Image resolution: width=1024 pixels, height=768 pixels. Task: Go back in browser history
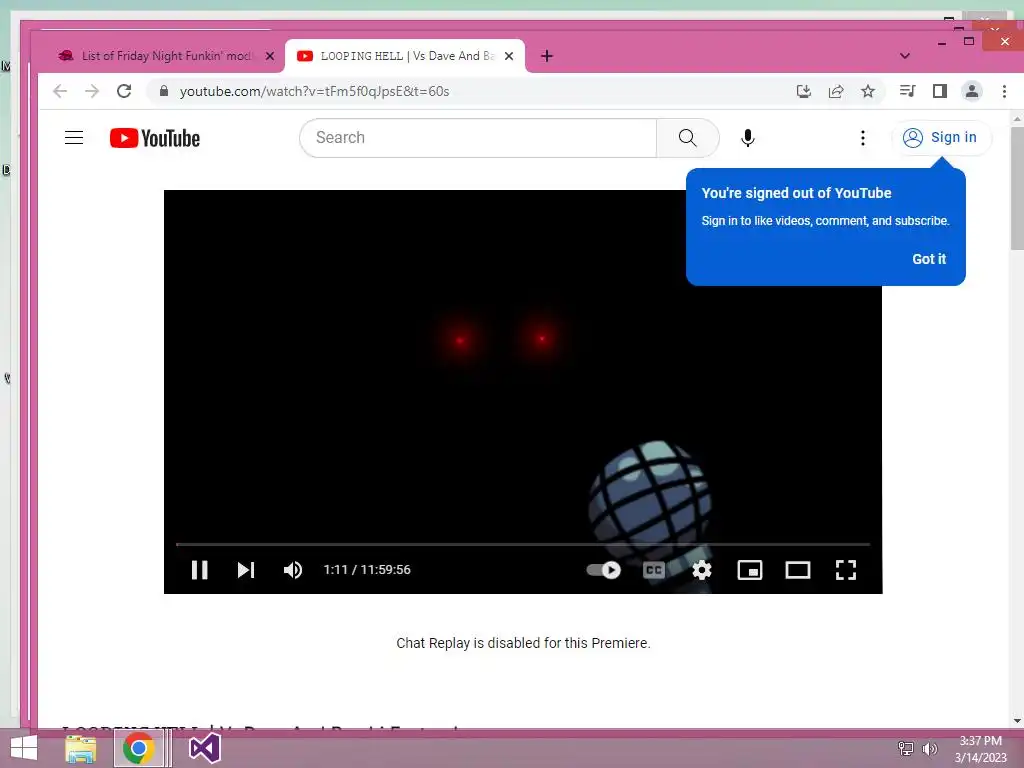[x=60, y=91]
